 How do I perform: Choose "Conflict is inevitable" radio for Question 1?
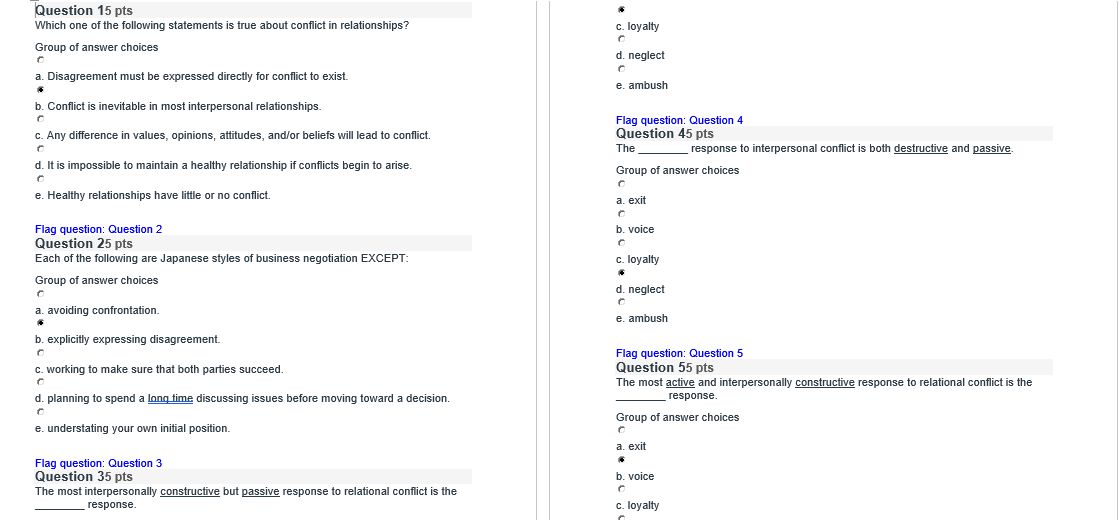39,90
